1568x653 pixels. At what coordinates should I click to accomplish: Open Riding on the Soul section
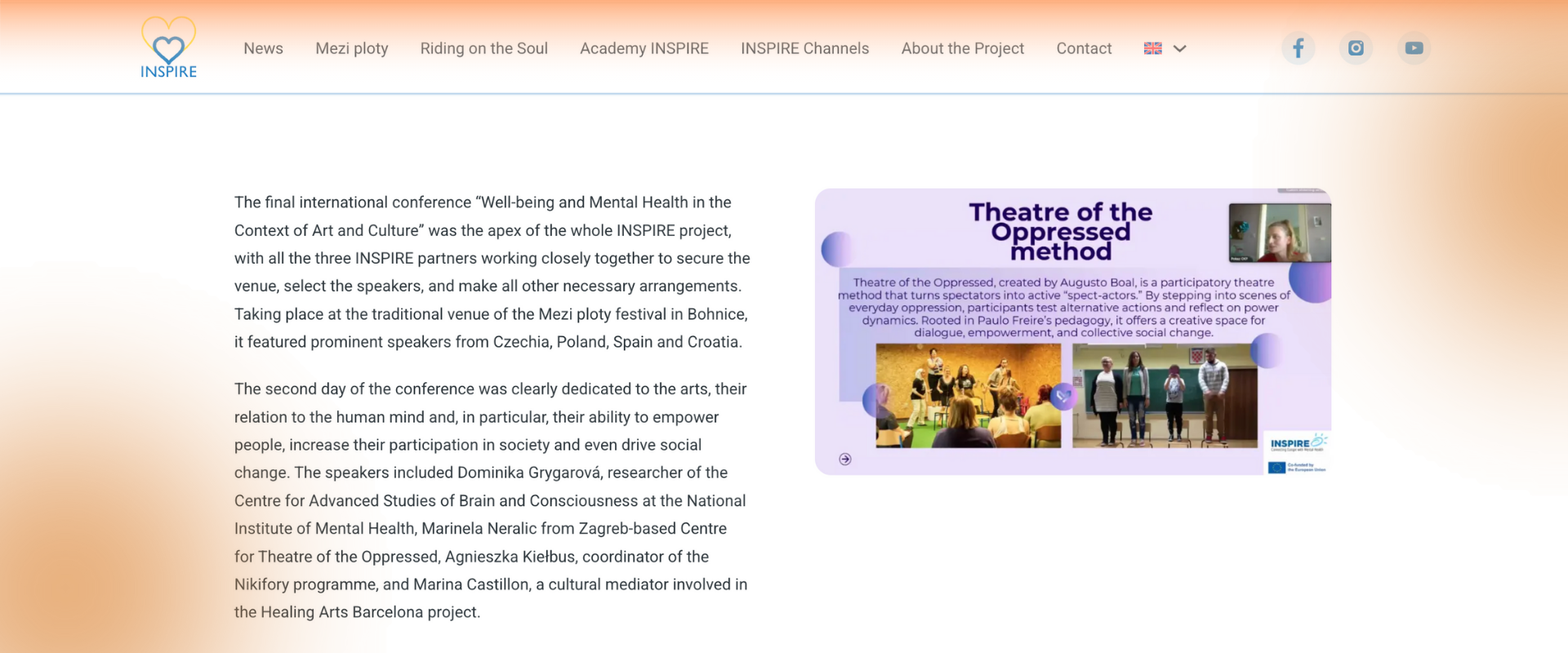484,48
